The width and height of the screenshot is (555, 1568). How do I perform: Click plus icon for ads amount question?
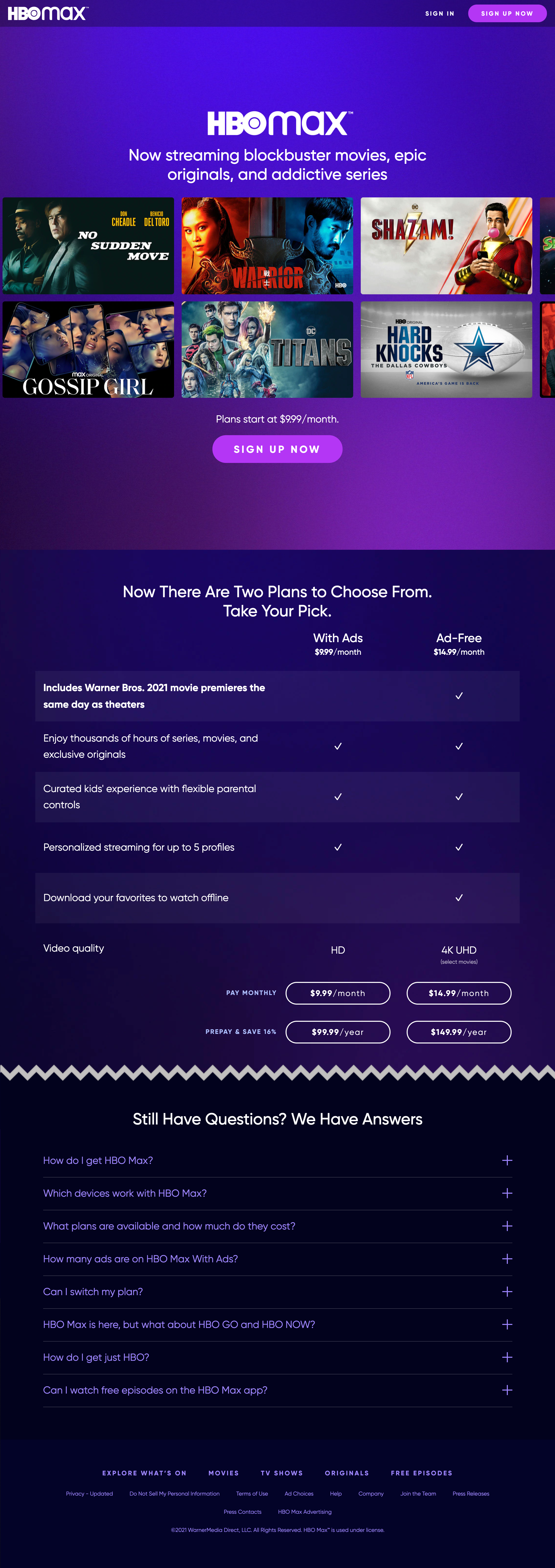pos(506,1259)
